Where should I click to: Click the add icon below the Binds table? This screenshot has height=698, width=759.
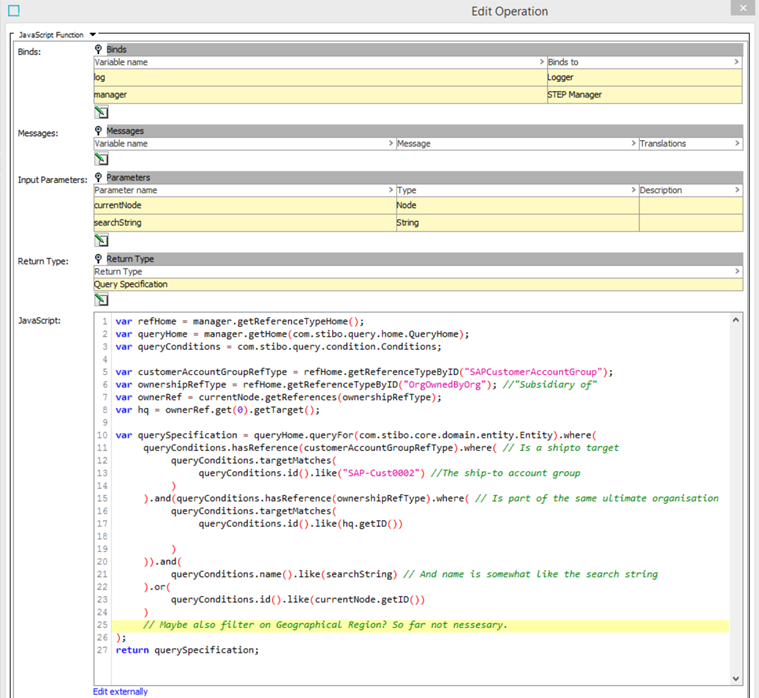pos(101,110)
